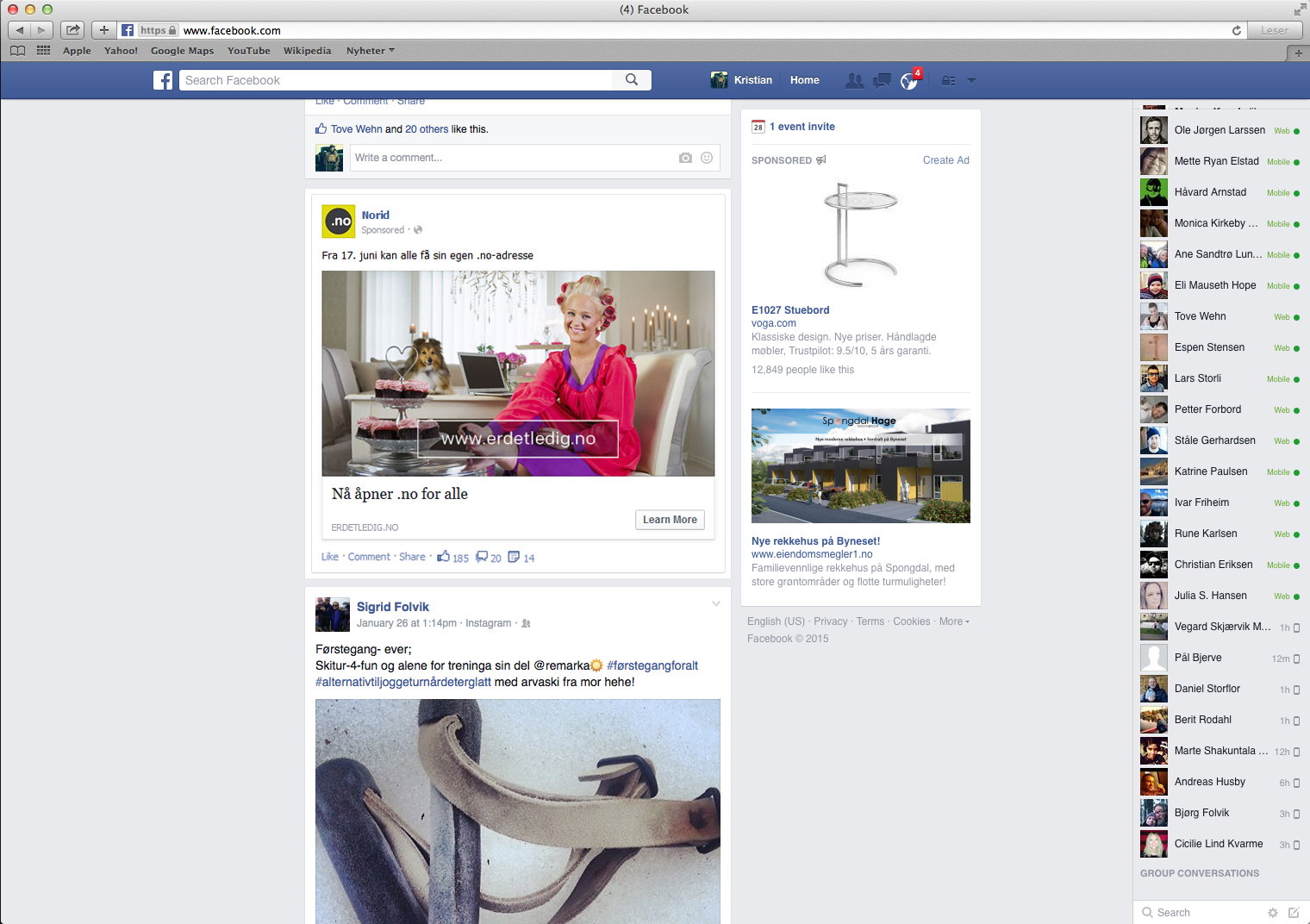Open chat with Pål Bjerve
Screen dimensions: 1310x924
[x=1220, y=658]
